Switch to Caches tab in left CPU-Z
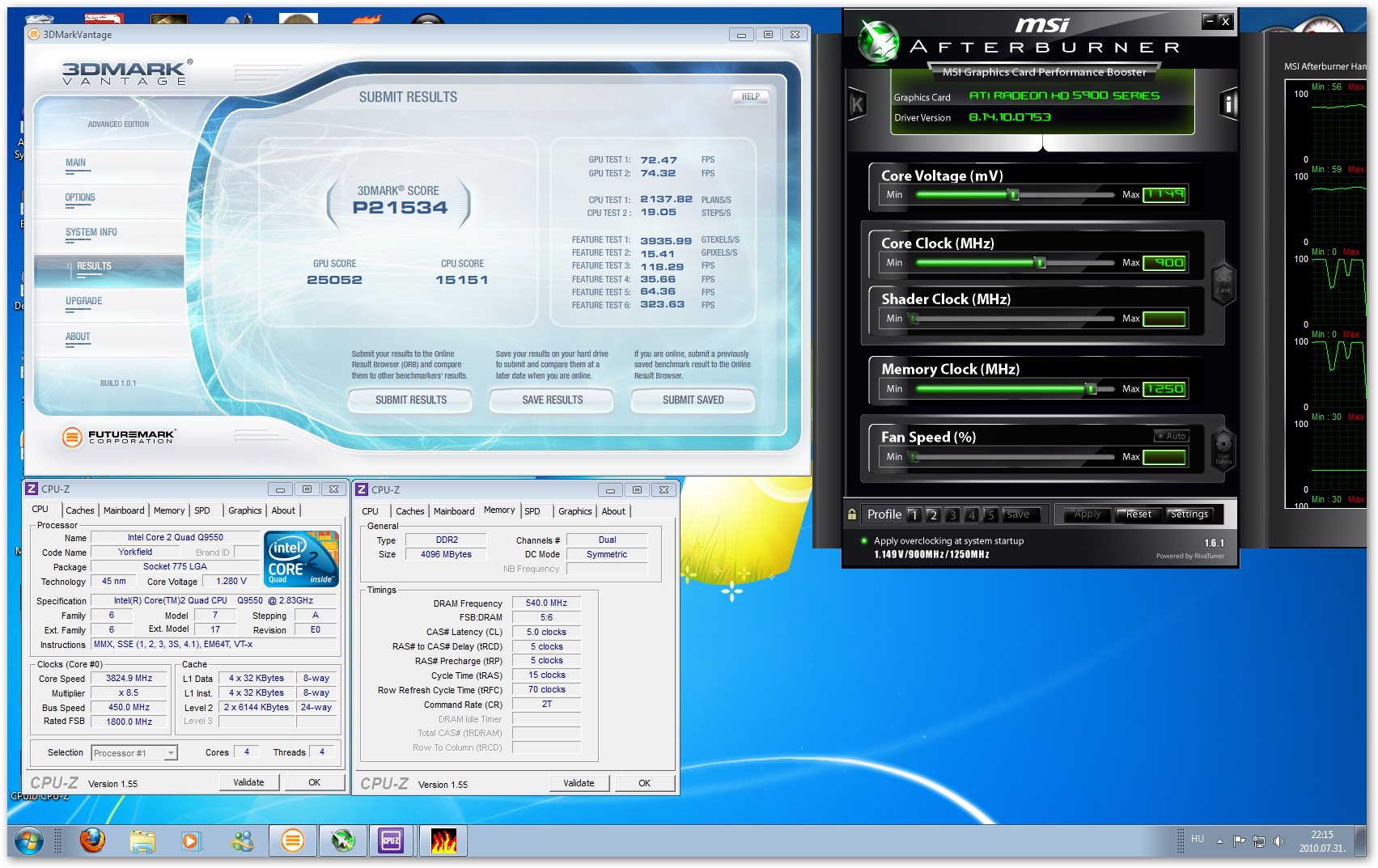The image size is (1378, 868). [x=80, y=510]
